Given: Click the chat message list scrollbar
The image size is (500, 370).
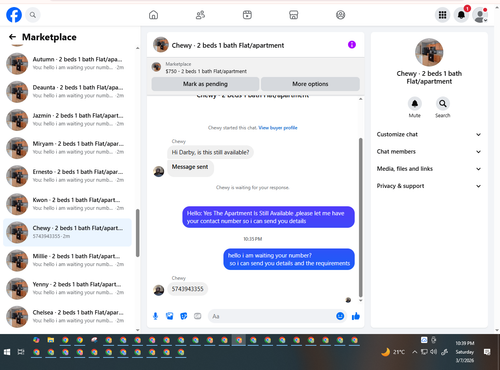Looking at the screenshot, I should 360,217.
